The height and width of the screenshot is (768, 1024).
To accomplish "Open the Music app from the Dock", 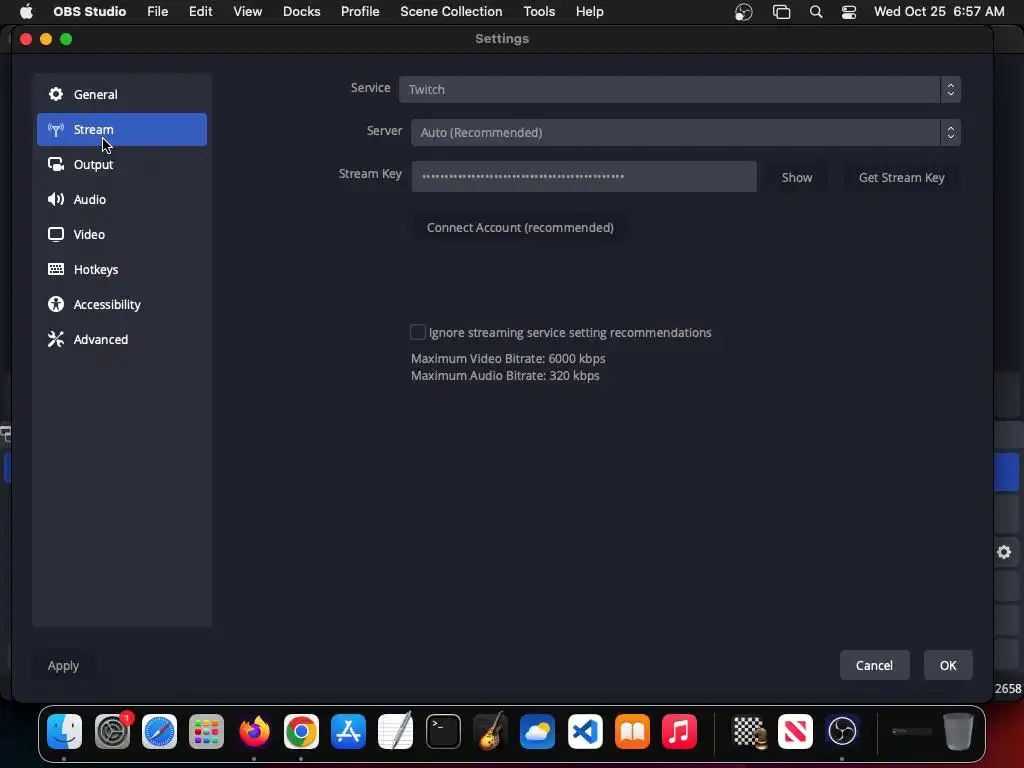I will click(679, 731).
